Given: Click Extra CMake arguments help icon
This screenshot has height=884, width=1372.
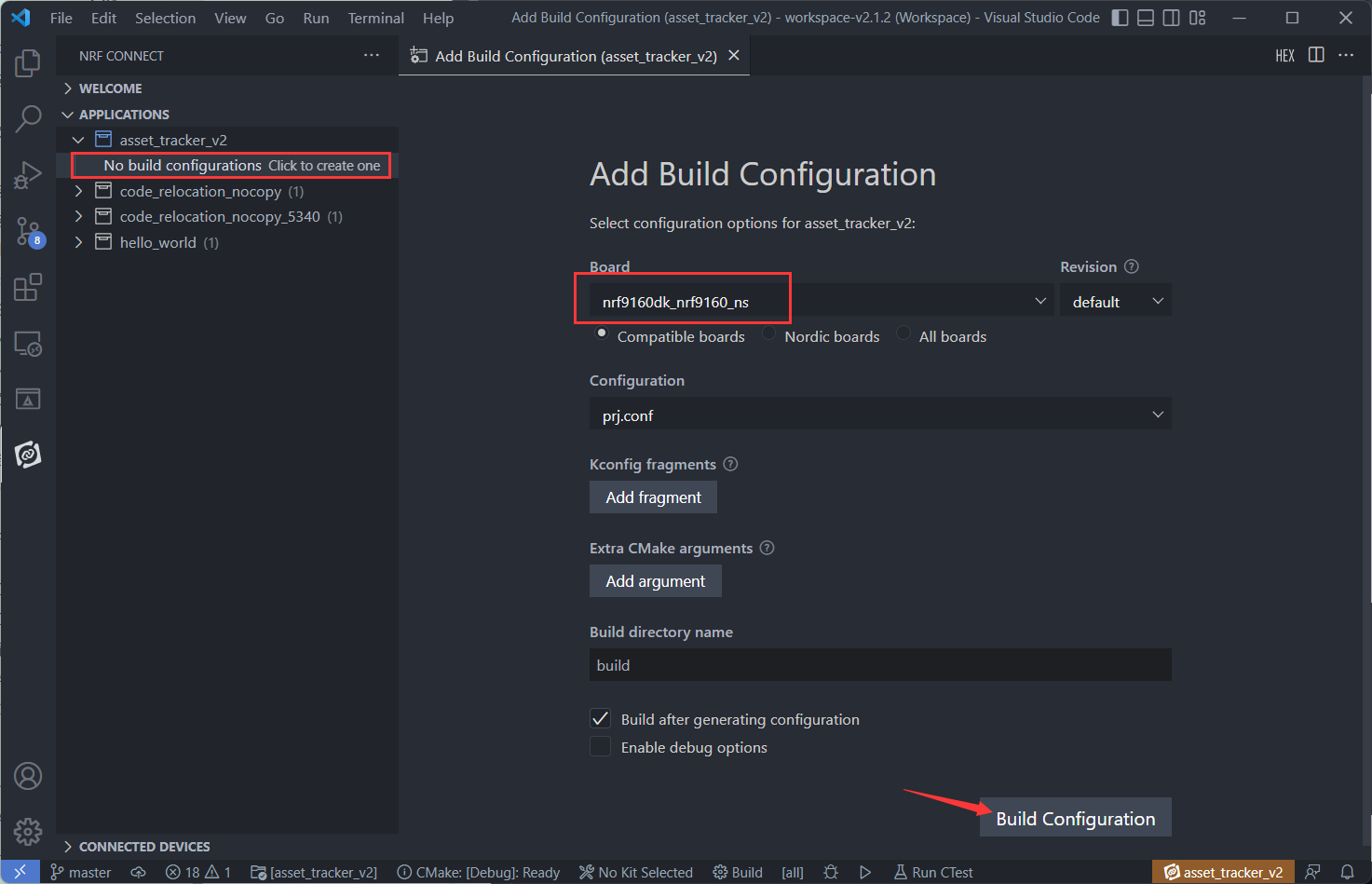Looking at the screenshot, I should click(767, 548).
